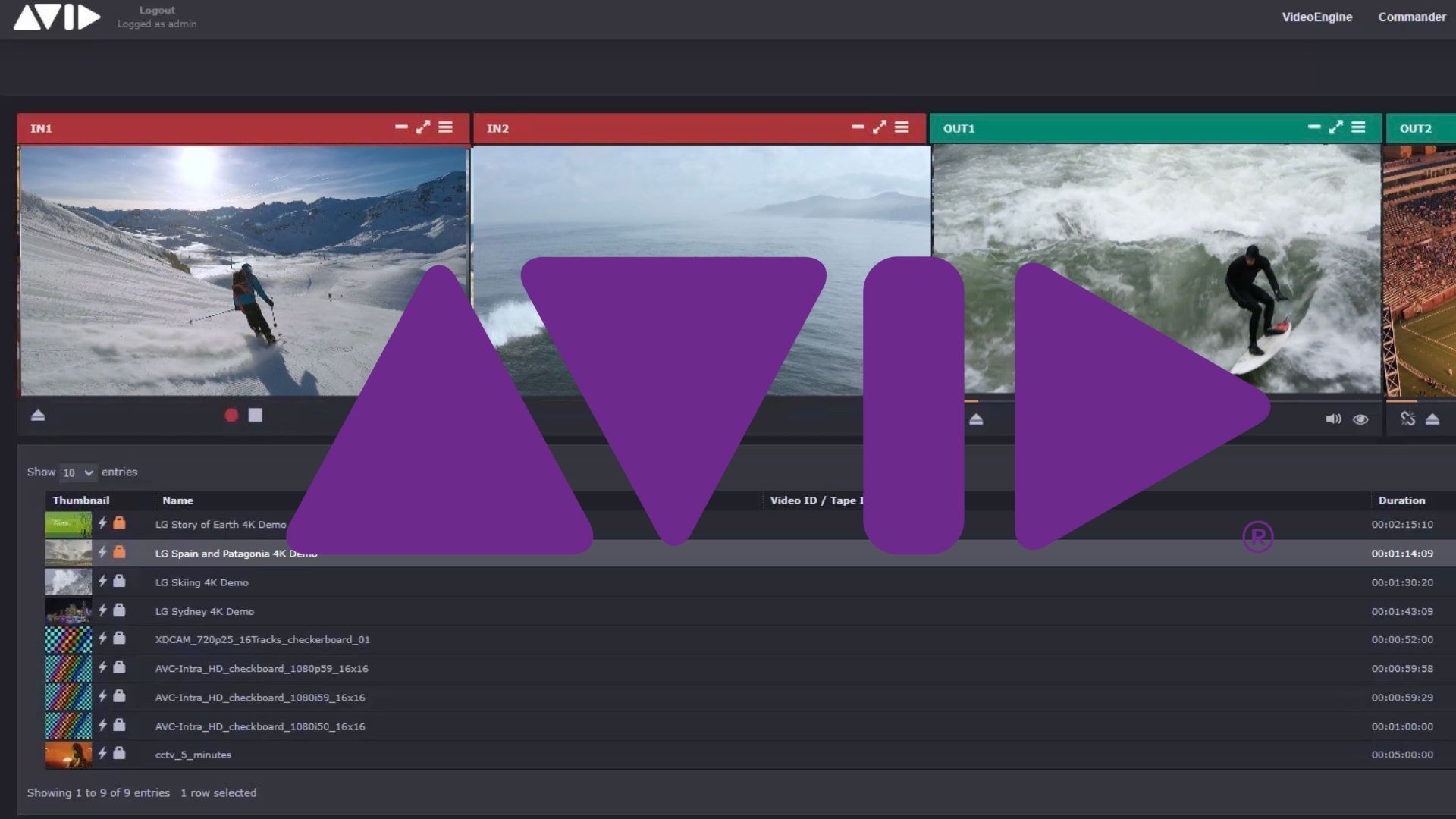The height and width of the screenshot is (819, 1456).
Task: Eject the clip loaded in IN1
Action: pyautogui.click(x=37, y=416)
